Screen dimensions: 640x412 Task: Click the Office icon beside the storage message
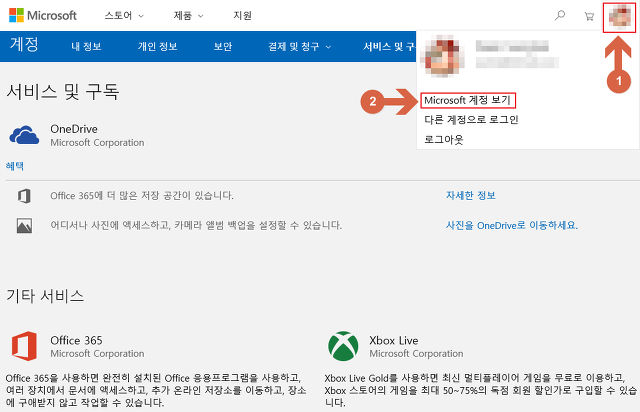(24, 196)
